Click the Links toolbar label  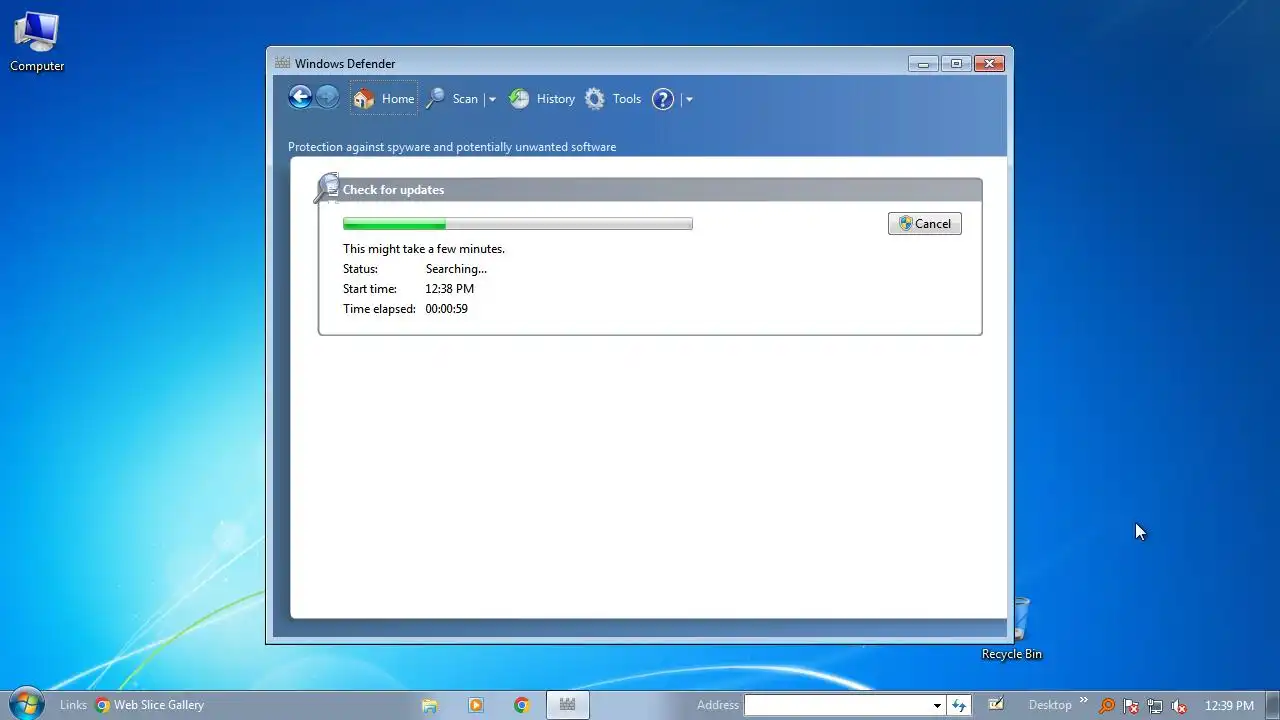point(73,705)
